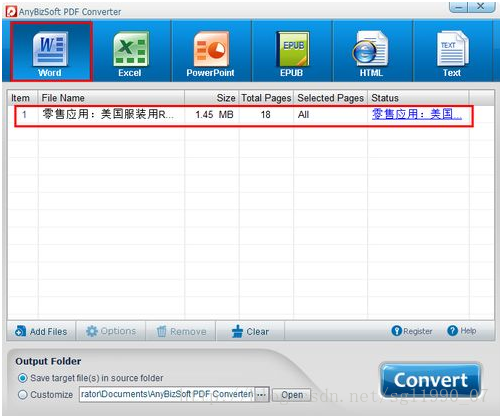Sort by File Name column header
Viewport: 500px width, 416px height.
point(111,98)
